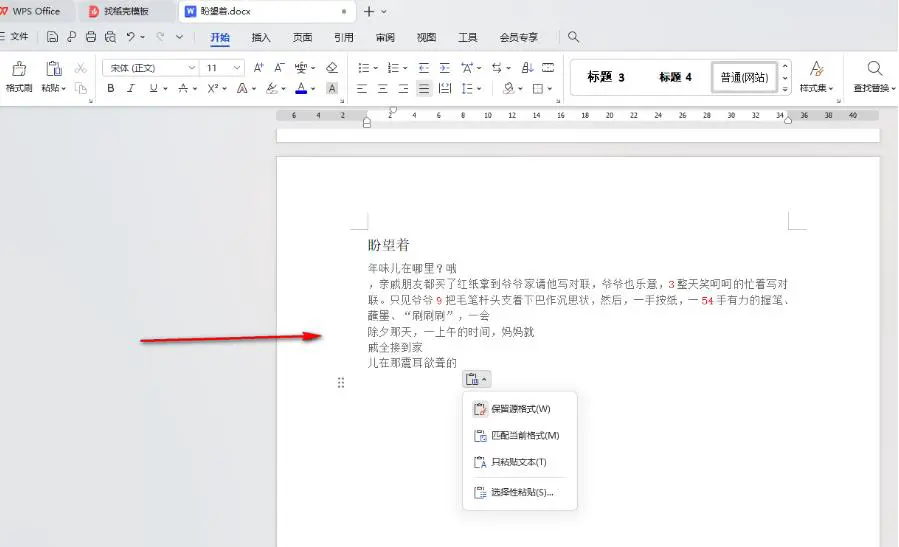The image size is (899, 547).
Task: Choose 只粘贴文本(T) paste option
Action: (519, 462)
